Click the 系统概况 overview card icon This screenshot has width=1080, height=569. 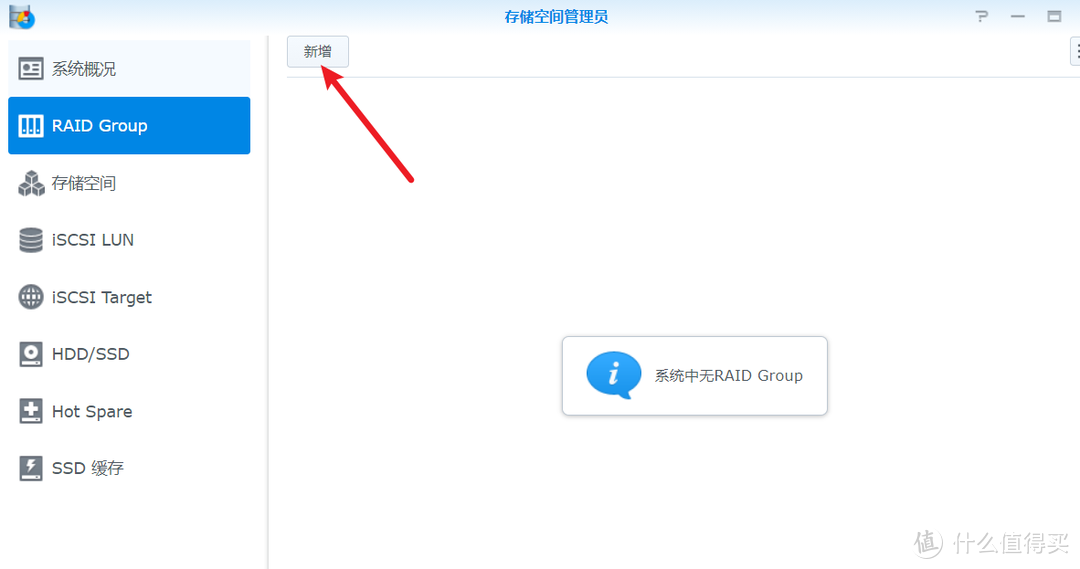[x=31, y=69]
